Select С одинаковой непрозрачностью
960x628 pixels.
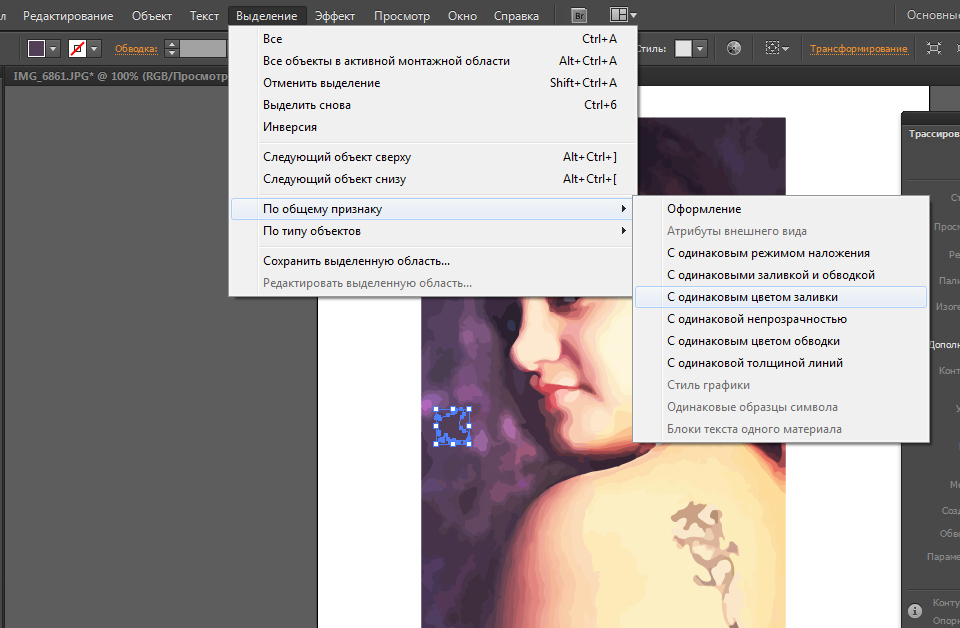pyautogui.click(x=781, y=319)
